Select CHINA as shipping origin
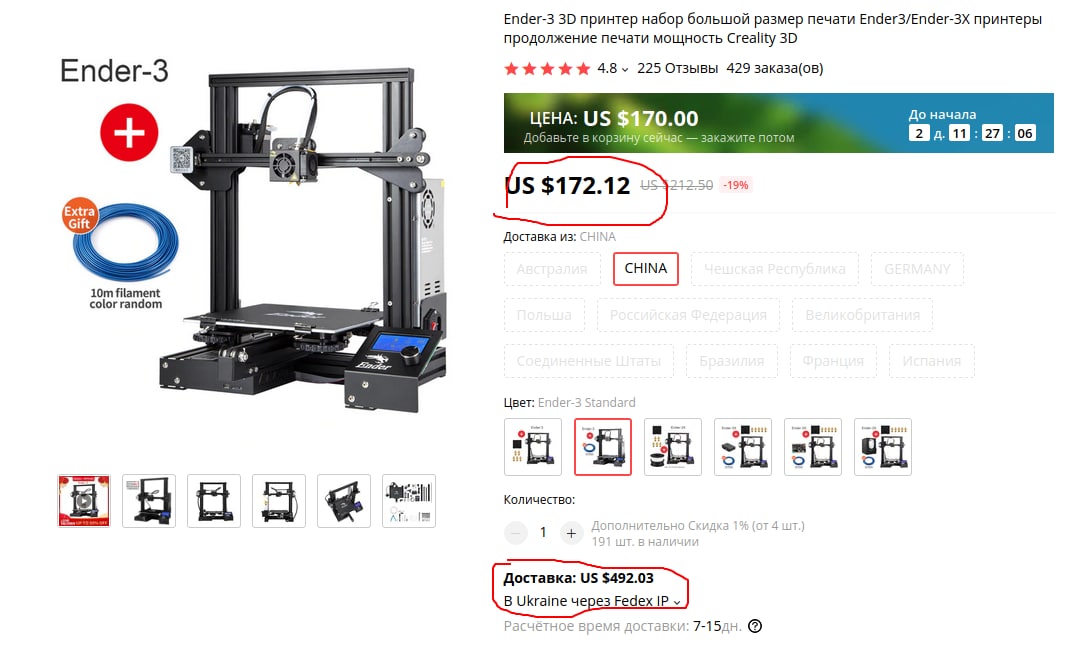The image size is (1076, 649). 646,268
